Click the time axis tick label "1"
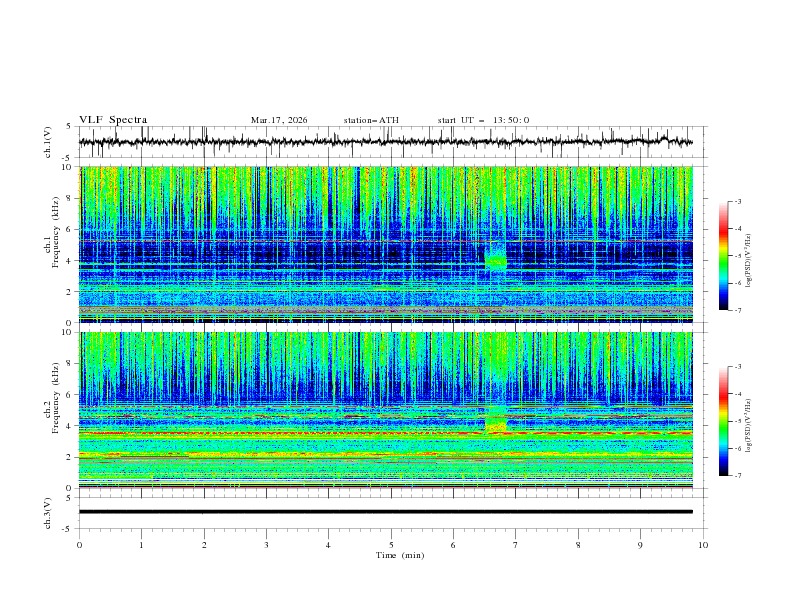792x612 pixels. coord(141,545)
